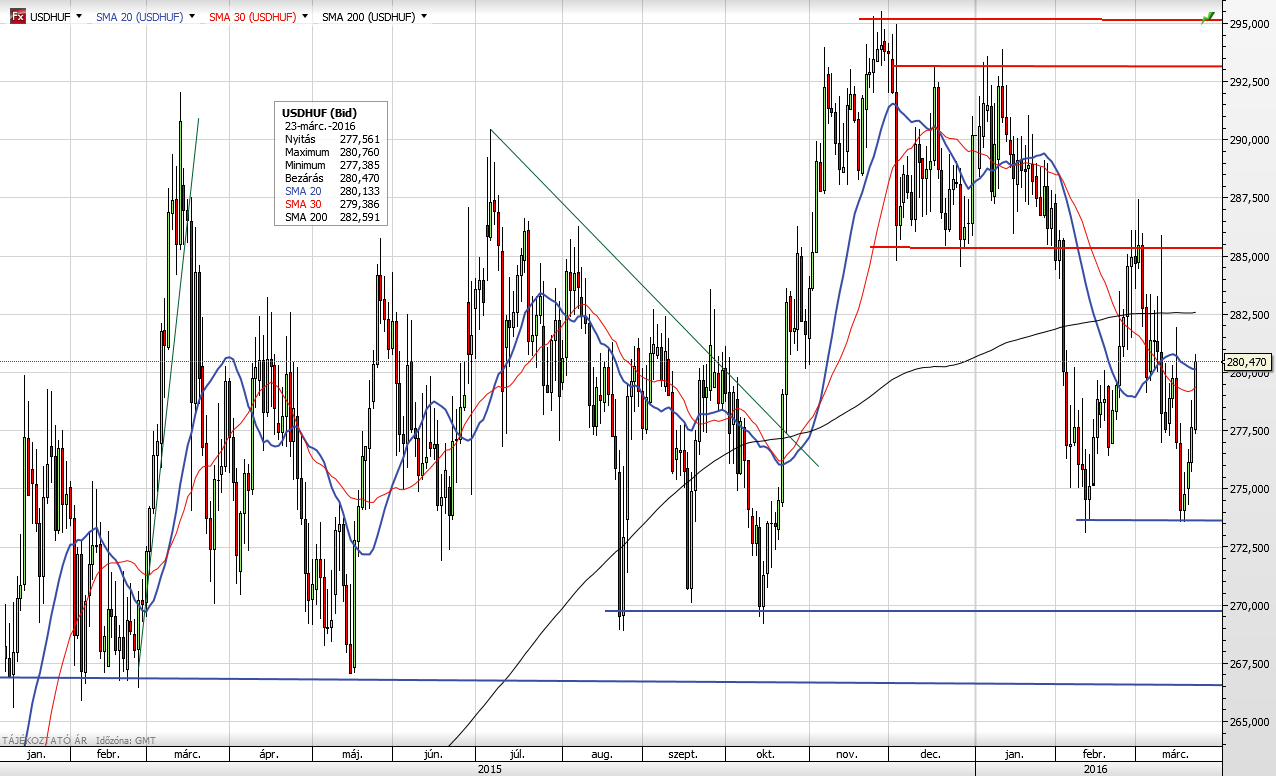Image resolution: width=1276 pixels, height=776 pixels.
Task: Click the 2015 year label on time axis
Action: pos(489,768)
